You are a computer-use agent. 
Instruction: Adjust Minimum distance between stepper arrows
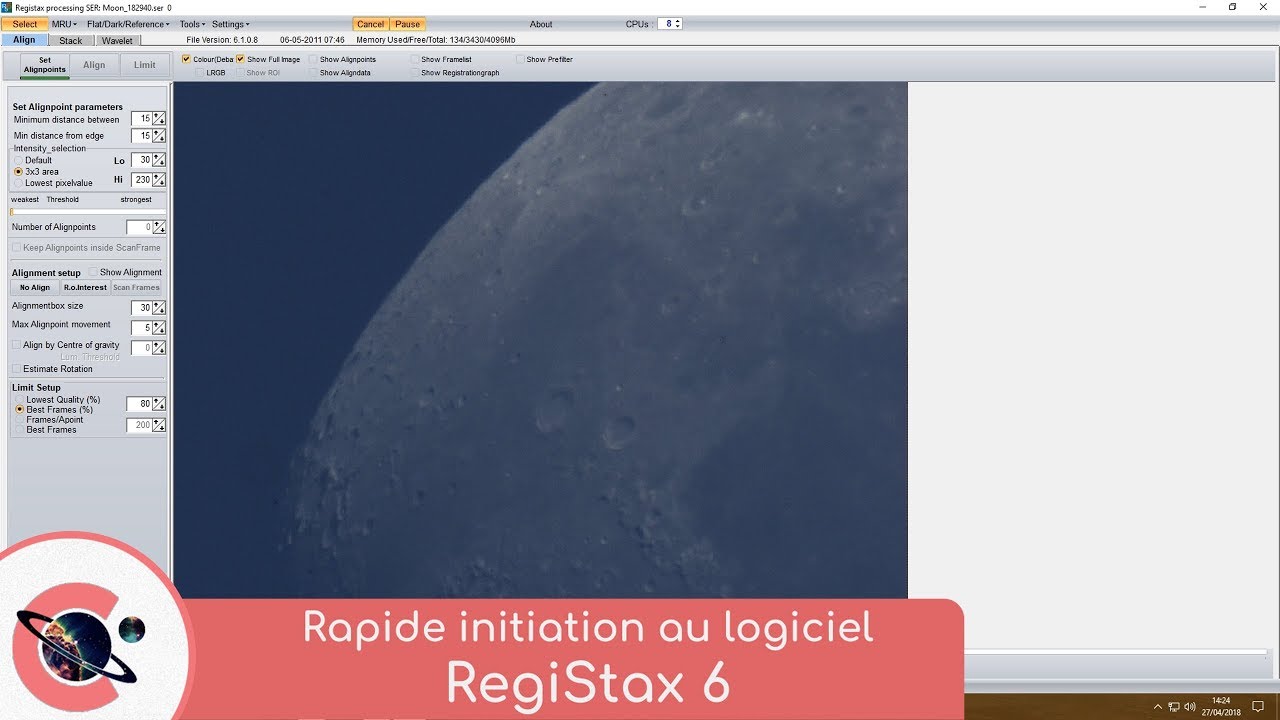(x=159, y=119)
